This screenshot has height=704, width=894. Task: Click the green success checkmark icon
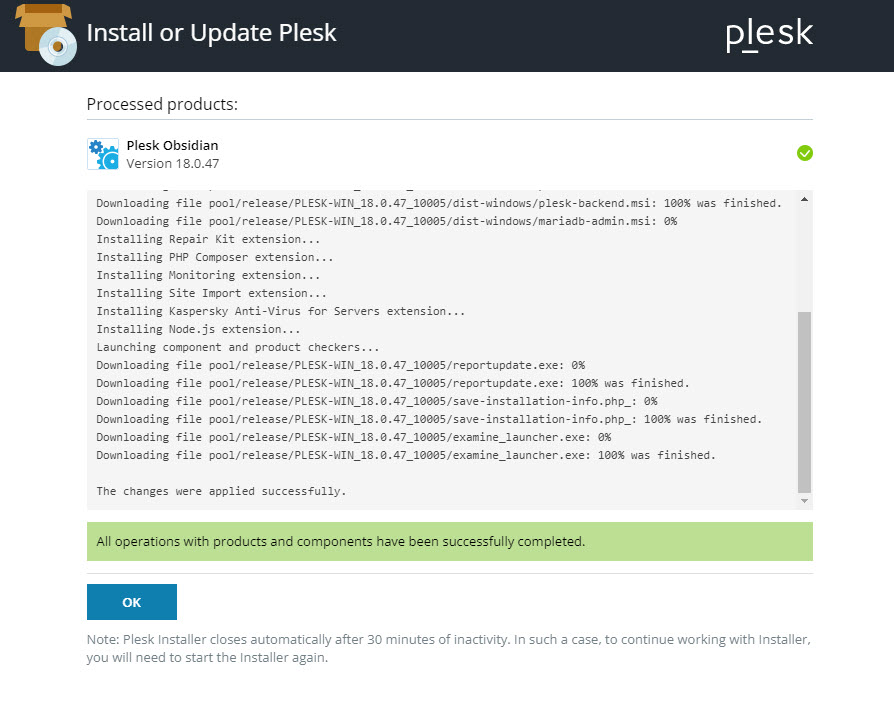(804, 153)
